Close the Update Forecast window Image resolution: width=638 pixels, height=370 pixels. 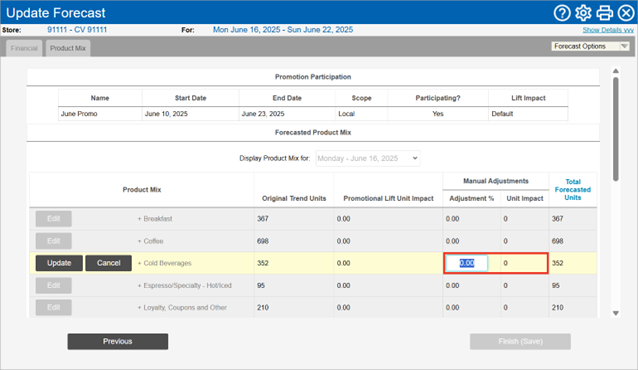coord(626,13)
